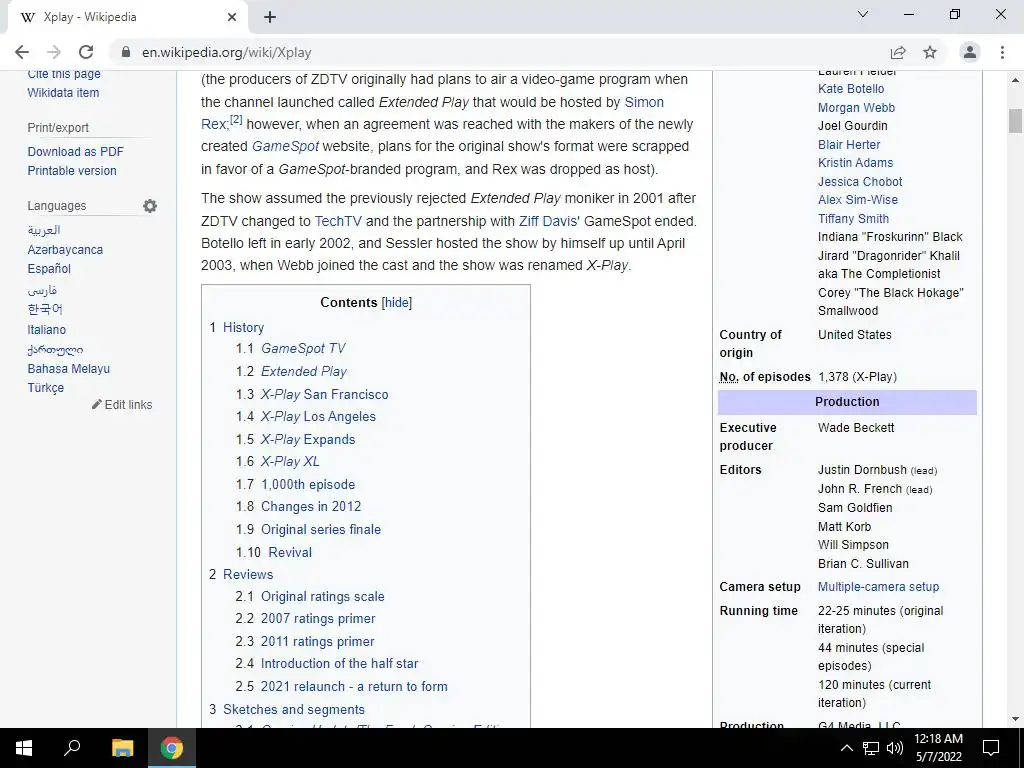Open the taskbar clock and date
1024x768 pixels.
[938, 748]
